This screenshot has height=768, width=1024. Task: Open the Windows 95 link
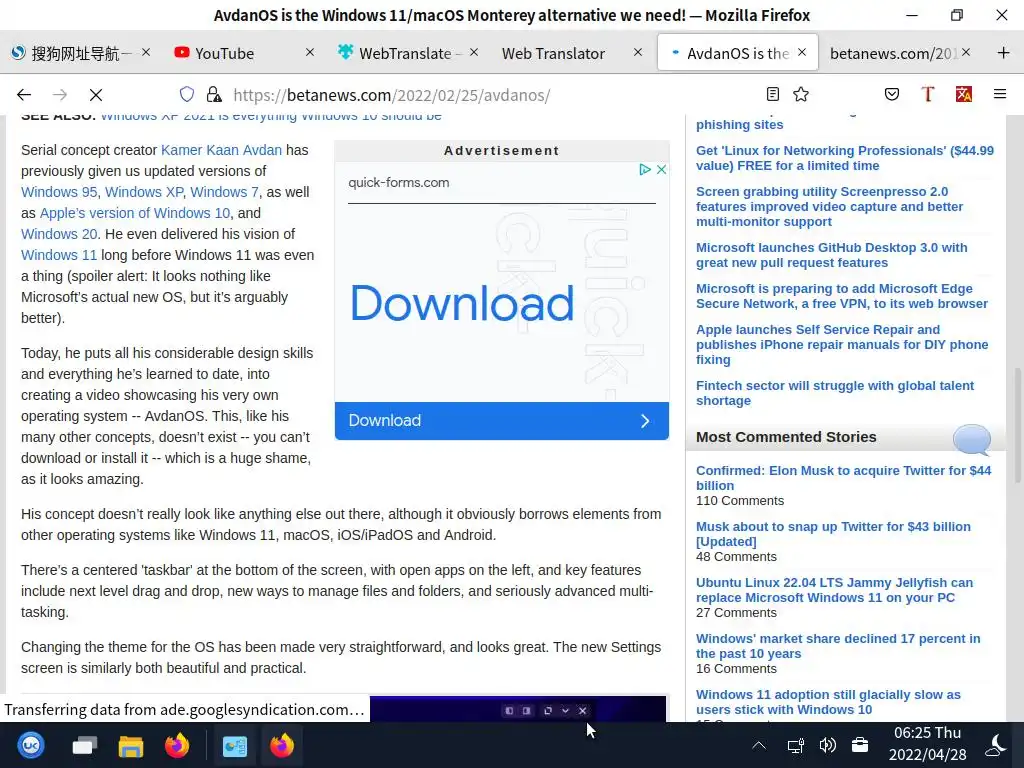pyautogui.click(x=59, y=192)
